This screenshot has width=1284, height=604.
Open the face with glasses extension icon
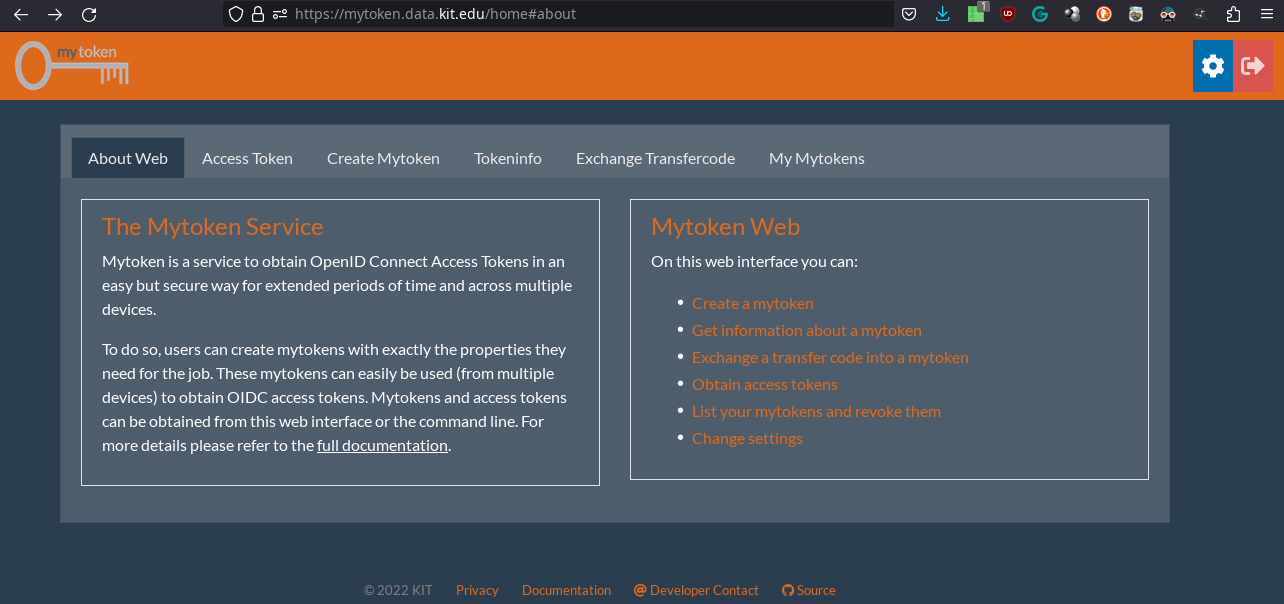click(1168, 14)
